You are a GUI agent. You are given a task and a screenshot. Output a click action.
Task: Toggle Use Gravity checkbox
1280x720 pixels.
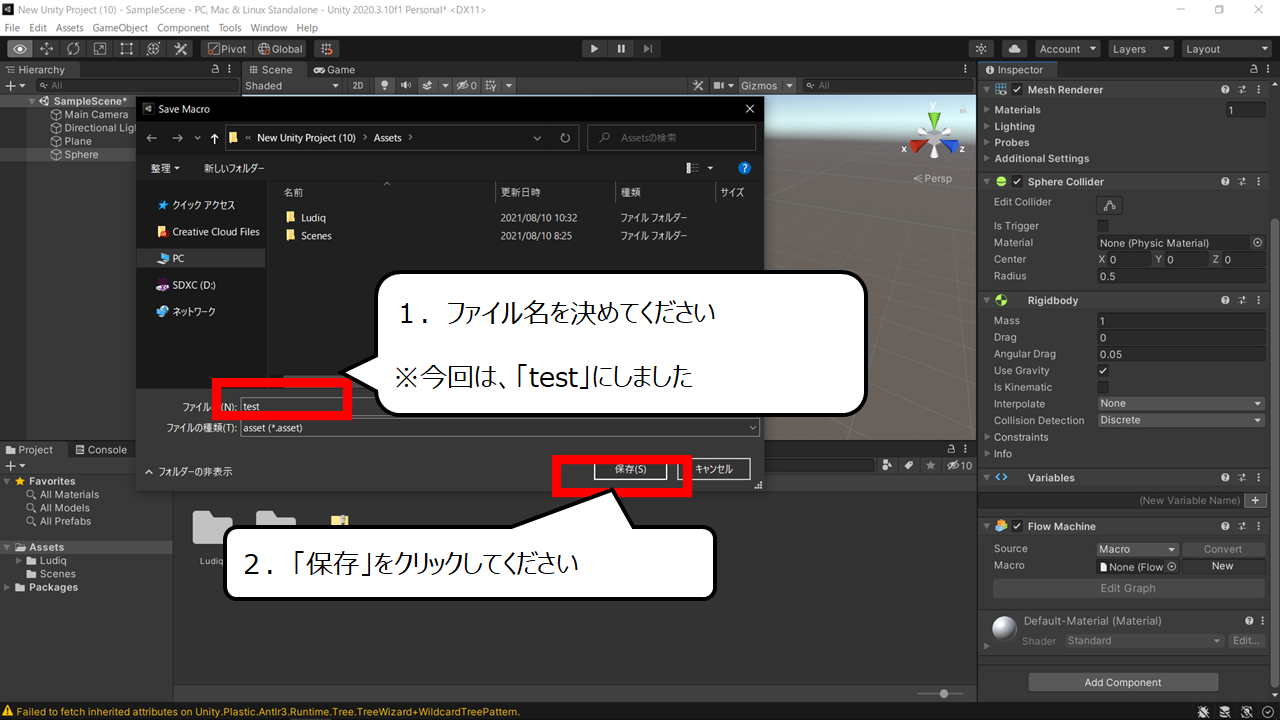(1103, 371)
